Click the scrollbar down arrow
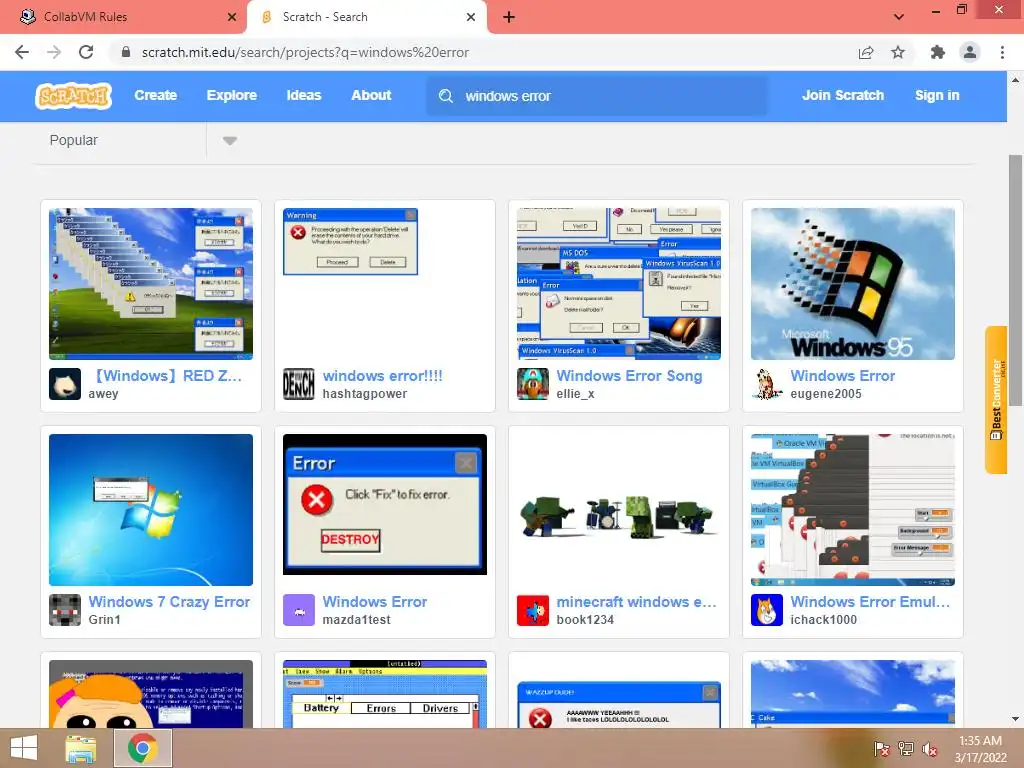The image size is (1024, 768). [x=1015, y=719]
